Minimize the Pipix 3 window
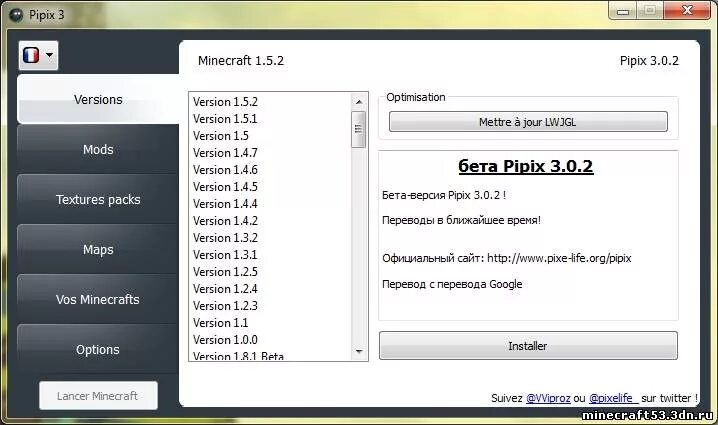 click(x=623, y=10)
